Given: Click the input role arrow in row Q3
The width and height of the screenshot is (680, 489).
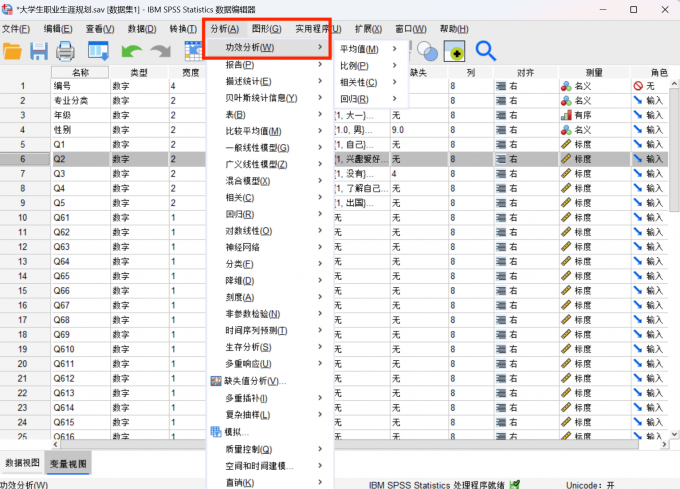Looking at the screenshot, I should (x=638, y=174).
